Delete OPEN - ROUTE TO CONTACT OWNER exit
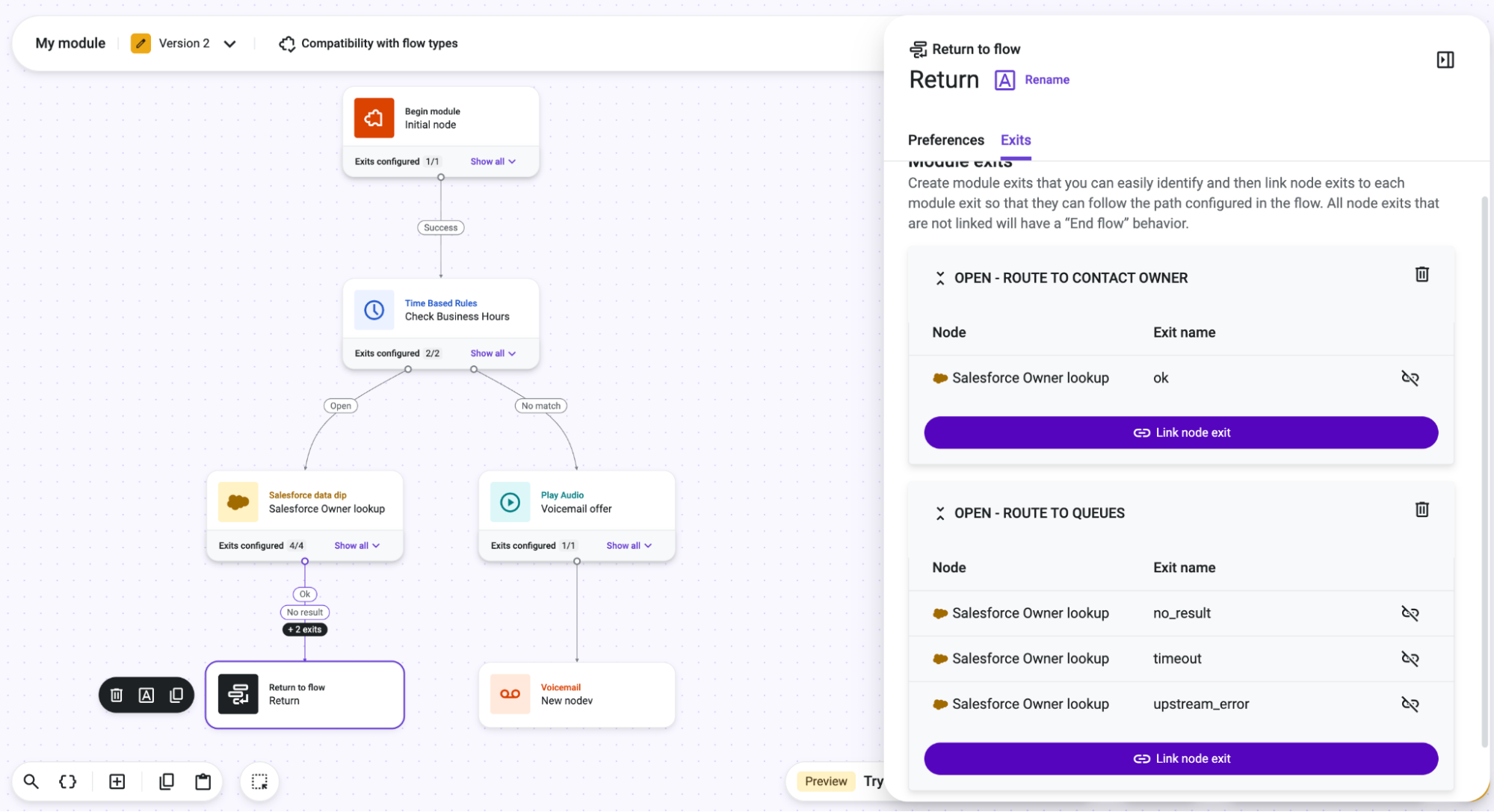Image resolution: width=1494 pixels, height=812 pixels. (1422, 274)
